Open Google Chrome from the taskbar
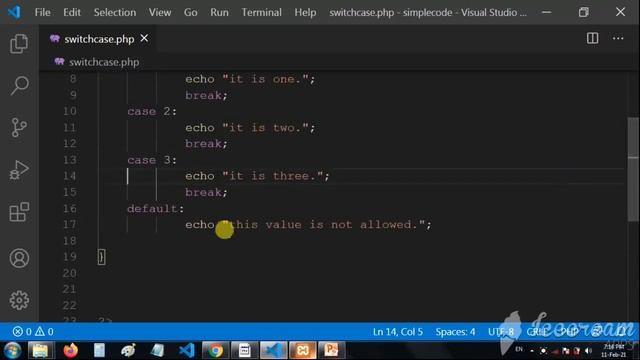This screenshot has height=360, width=640. pyautogui.click(x=215, y=351)
